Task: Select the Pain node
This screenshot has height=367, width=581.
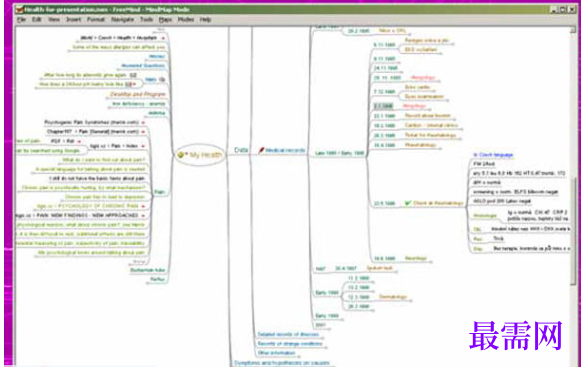Action: (x=160, y=192)
